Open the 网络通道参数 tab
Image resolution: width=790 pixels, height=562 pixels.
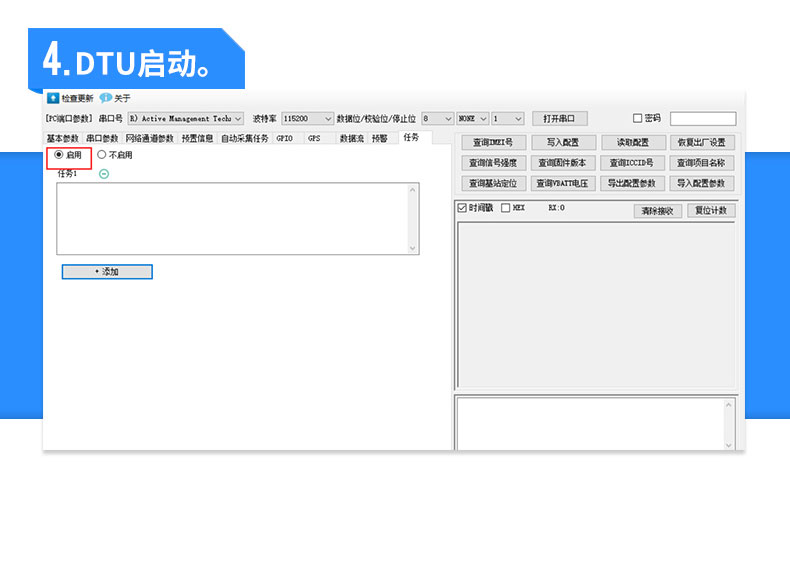149,138
